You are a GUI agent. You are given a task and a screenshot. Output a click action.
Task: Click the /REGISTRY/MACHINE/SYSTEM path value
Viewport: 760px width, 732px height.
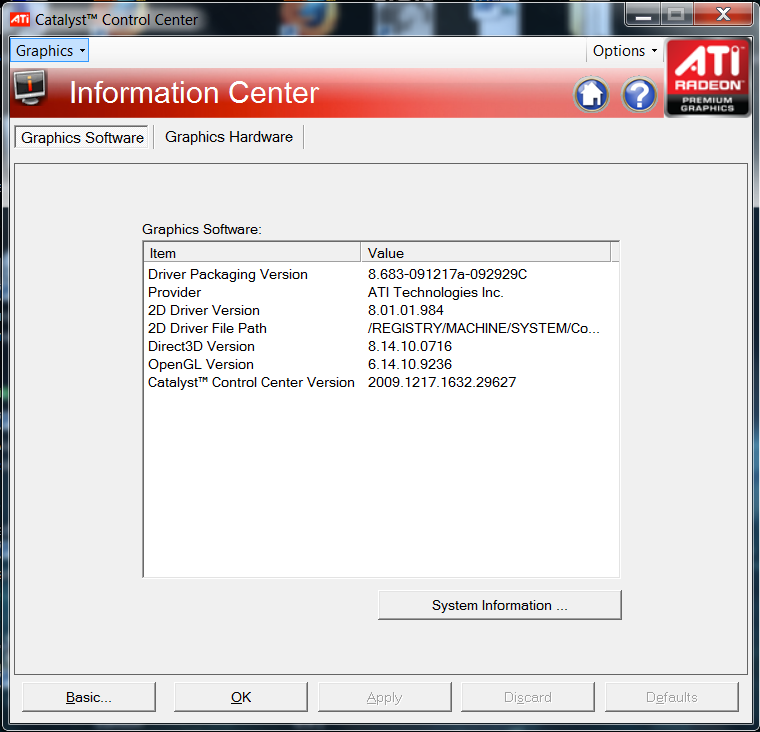click(x=484, y=328)
